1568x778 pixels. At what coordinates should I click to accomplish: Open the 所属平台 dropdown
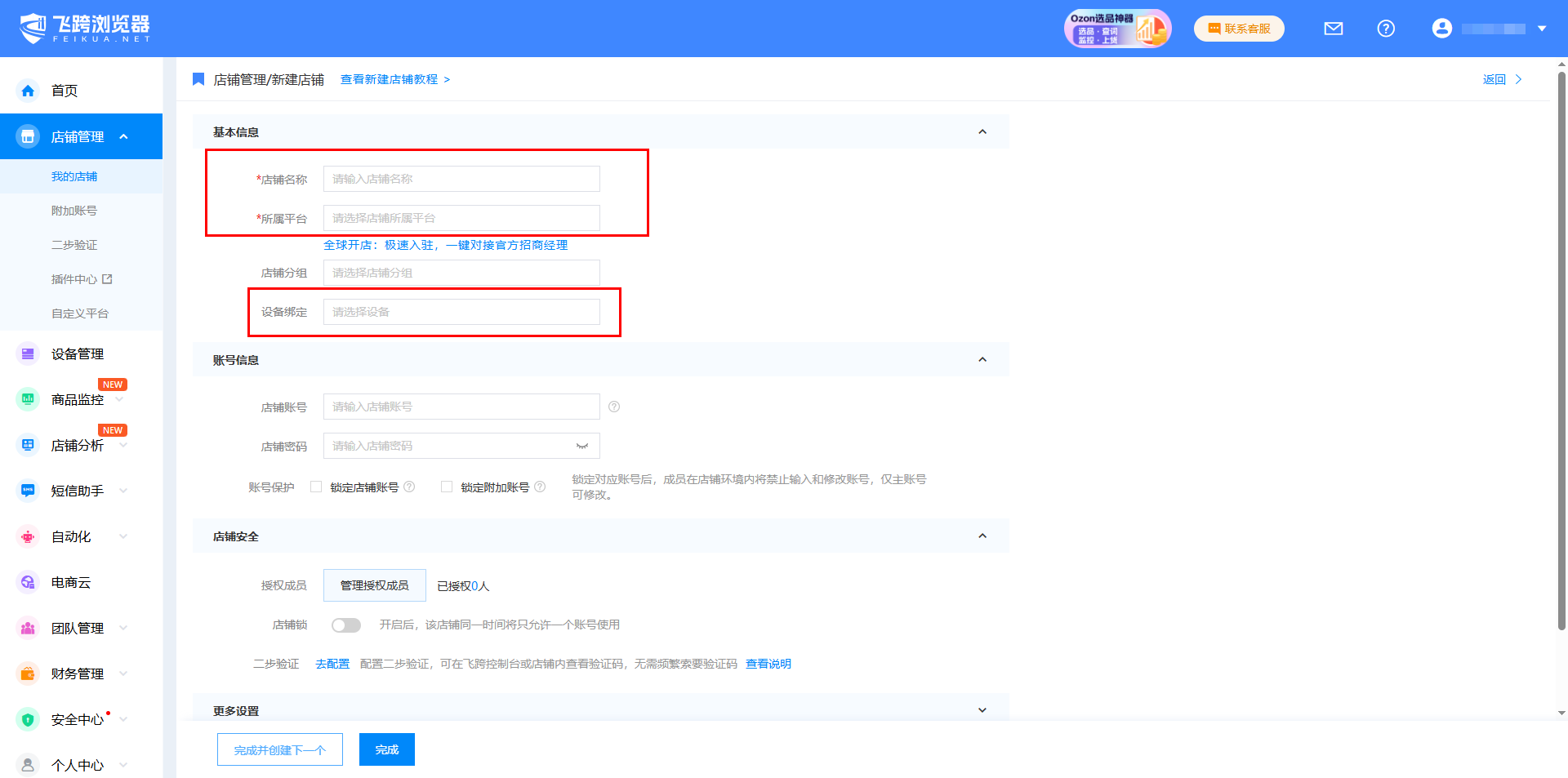tap(461, 218)
